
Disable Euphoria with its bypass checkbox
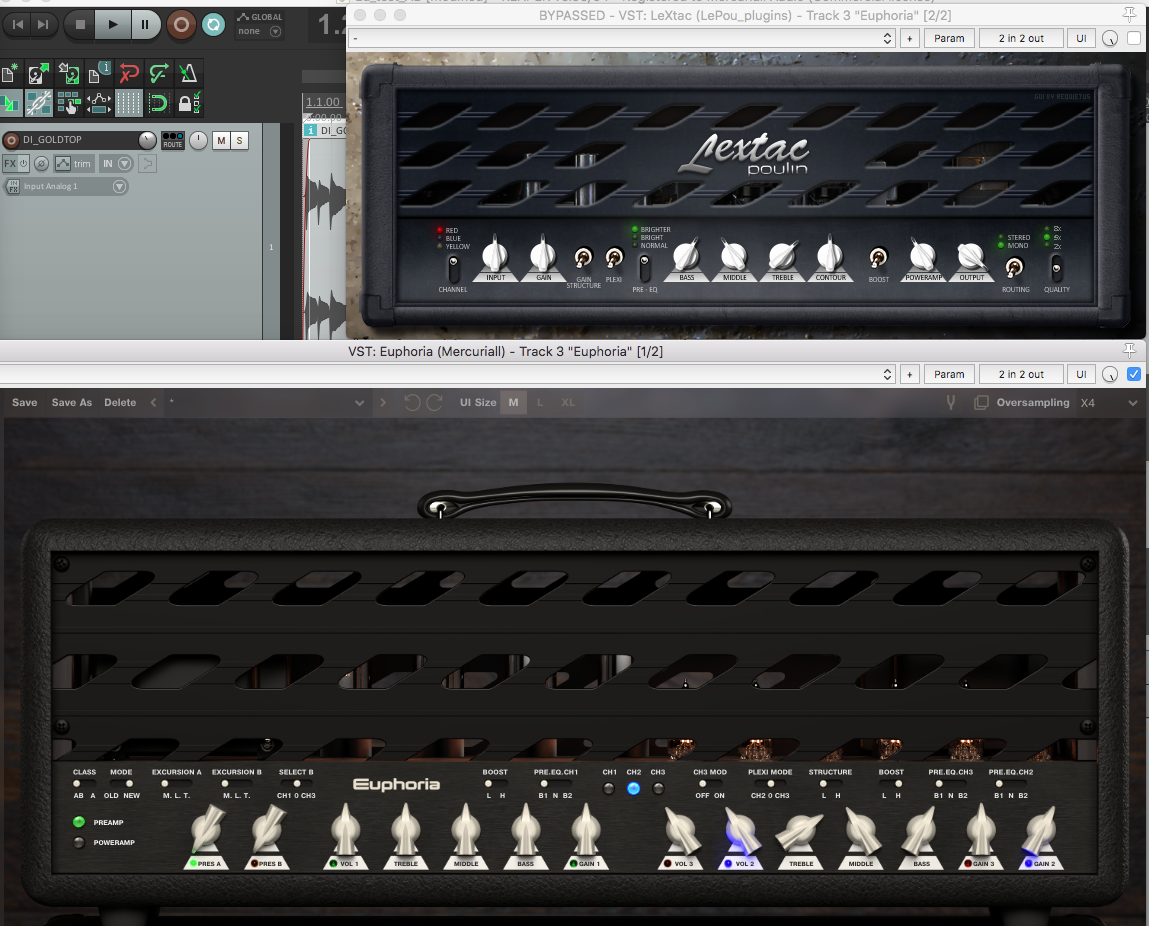point(1134,374)
